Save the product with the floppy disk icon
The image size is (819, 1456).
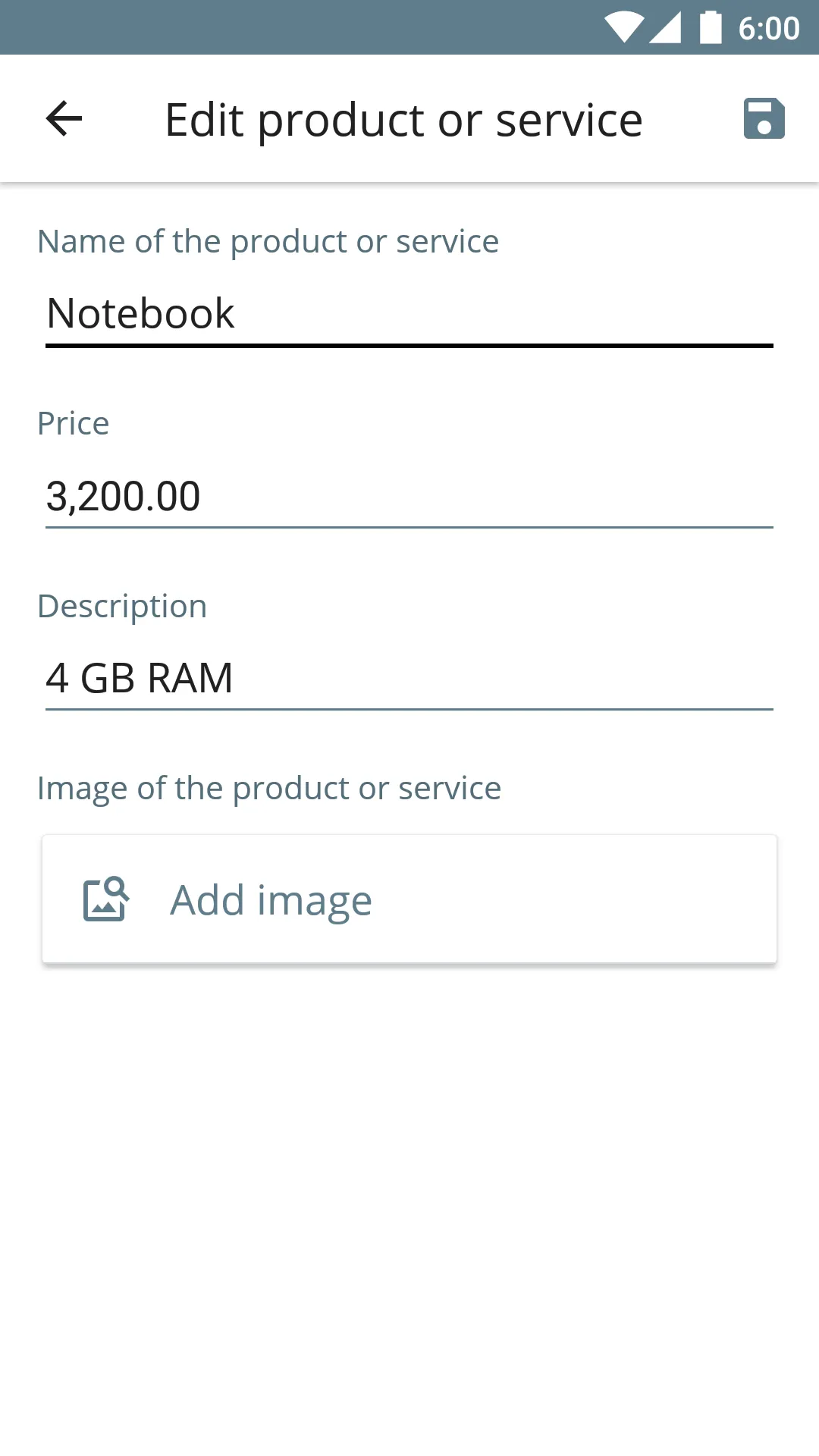click(764, 119)
